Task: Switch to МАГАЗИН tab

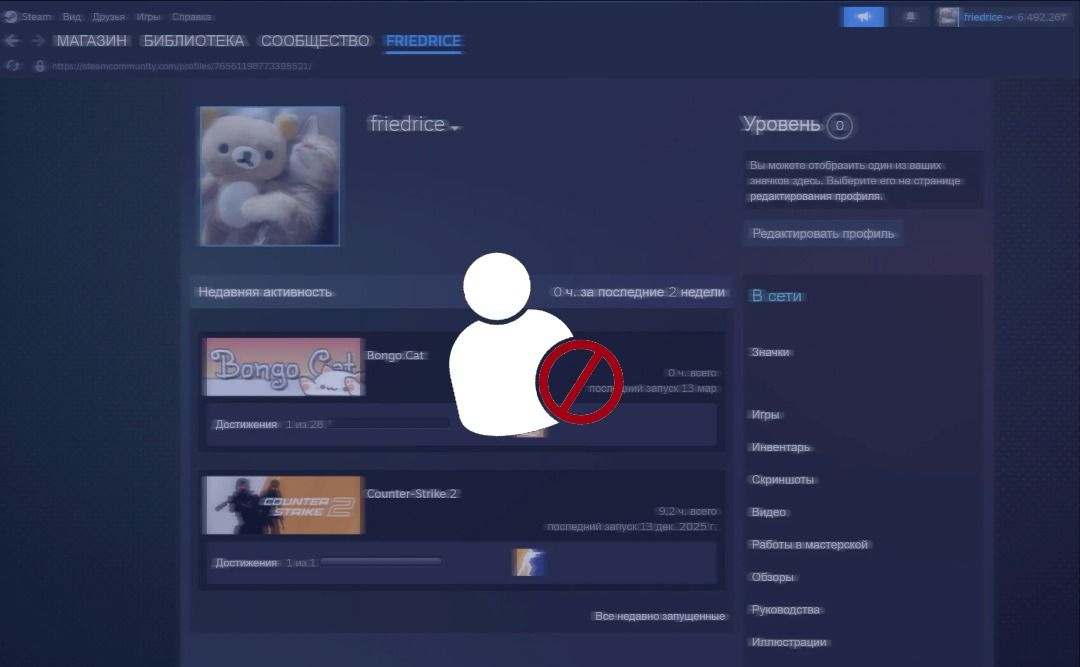Action: (92, 41)
